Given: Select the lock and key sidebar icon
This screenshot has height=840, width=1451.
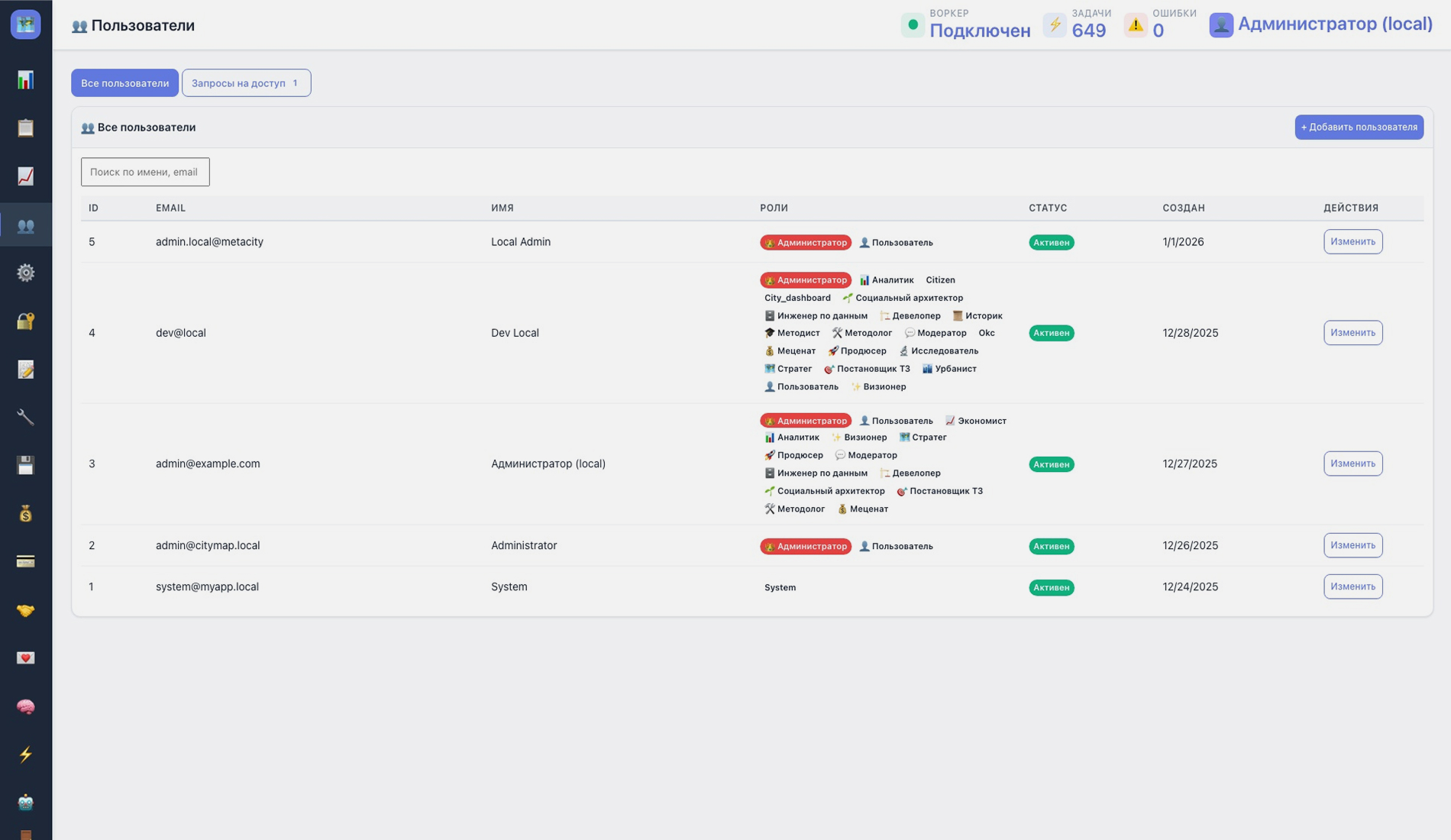Looking at the screenshot, I should point(26,321).
